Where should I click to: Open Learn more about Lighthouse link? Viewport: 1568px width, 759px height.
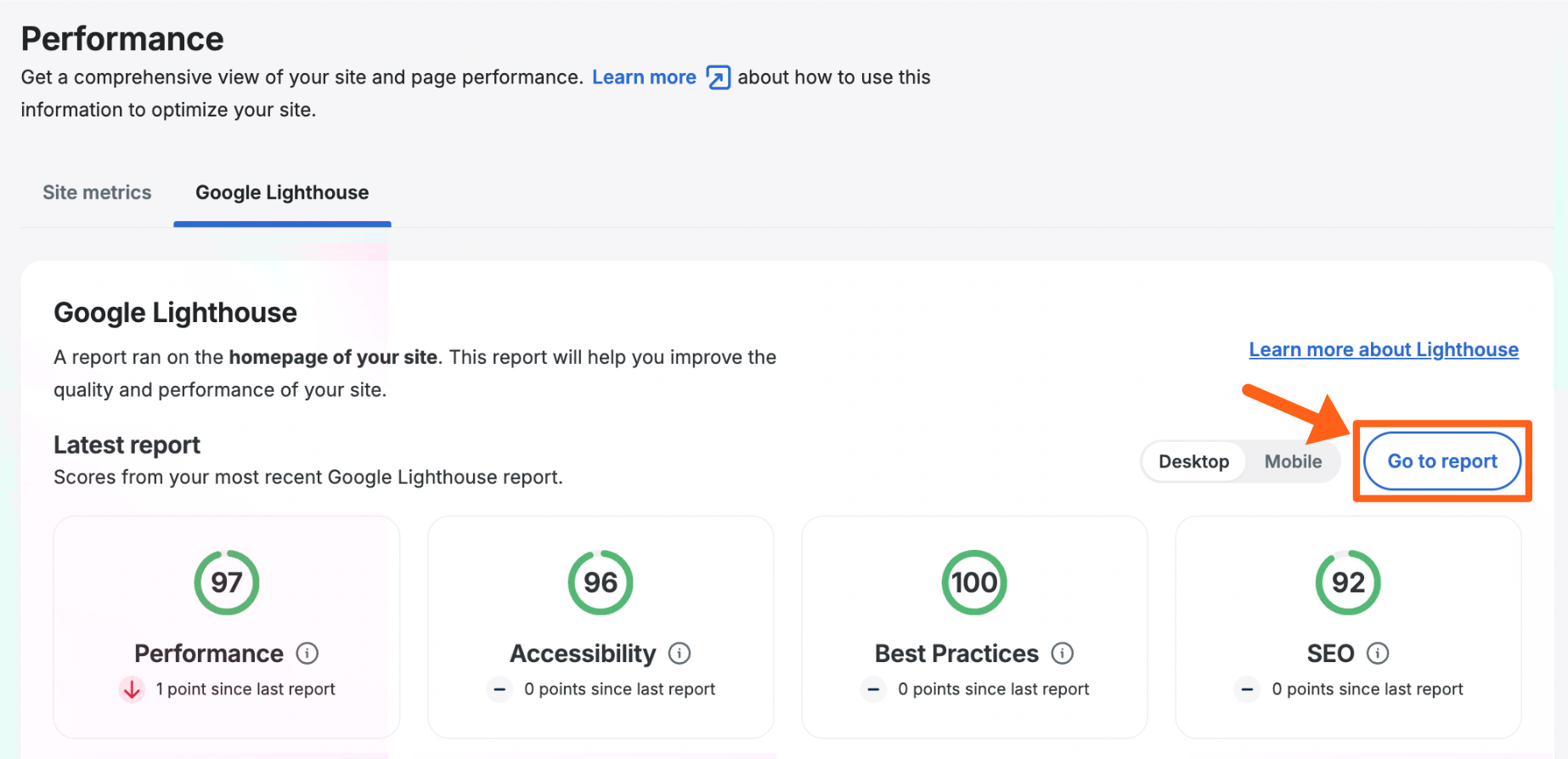(1383, 349)
